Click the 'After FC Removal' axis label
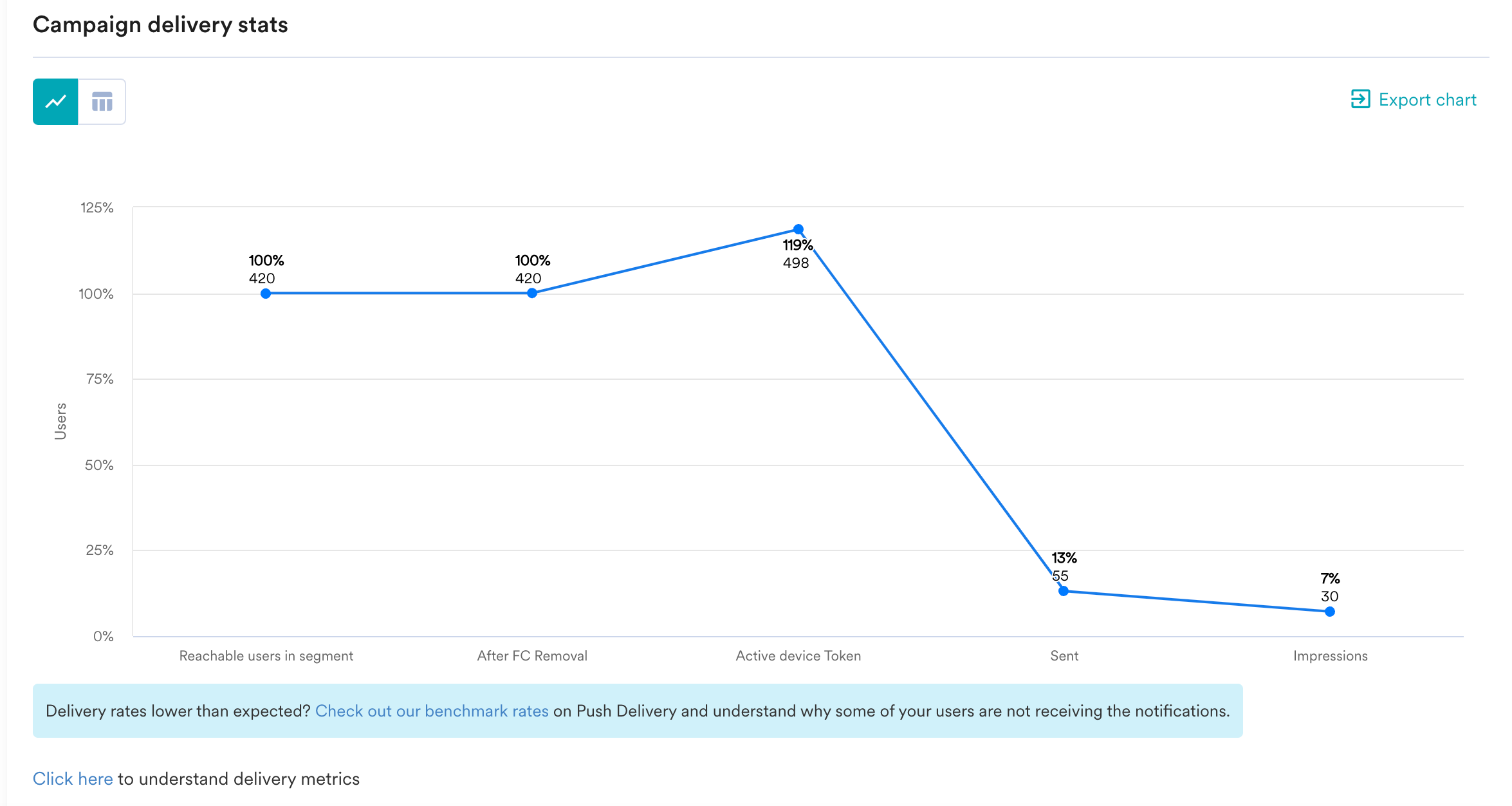 pos(532,656)
